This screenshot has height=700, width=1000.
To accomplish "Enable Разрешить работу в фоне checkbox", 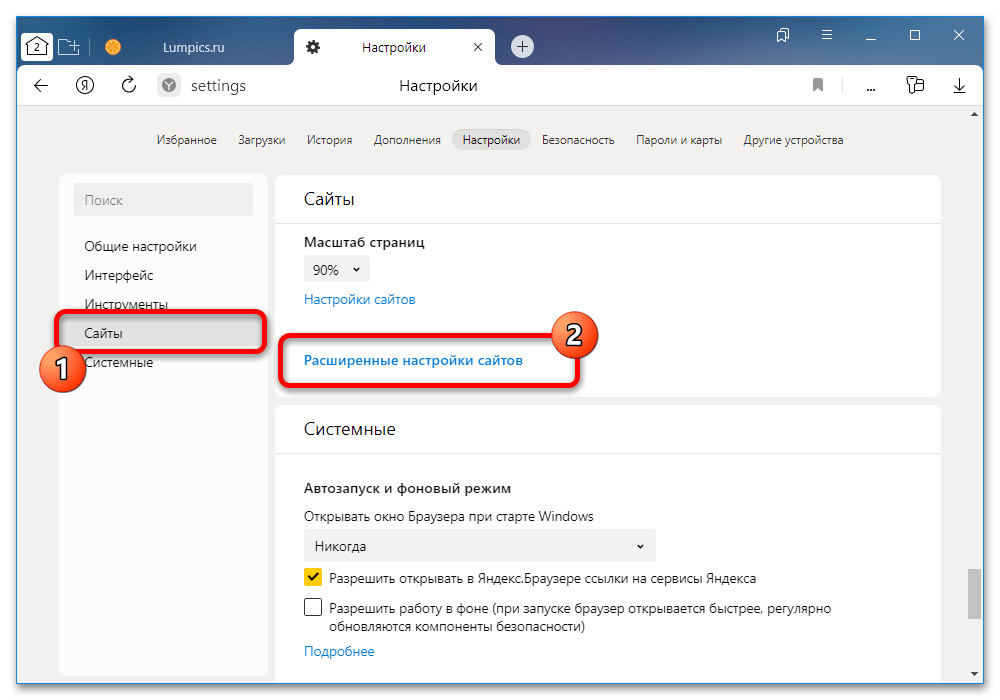I will tap(313, 607).
